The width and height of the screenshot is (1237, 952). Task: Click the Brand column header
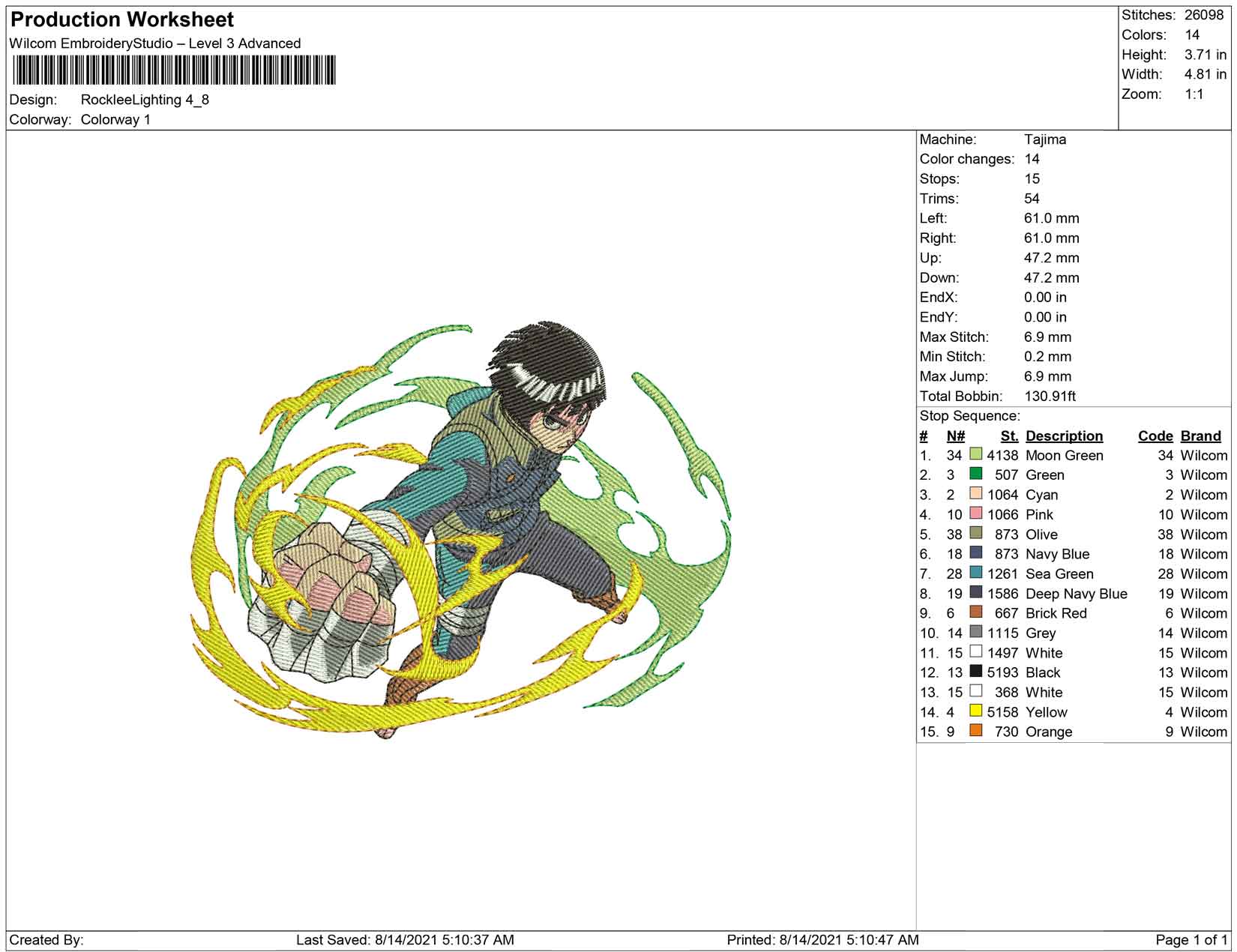(x=1200, y=436)
